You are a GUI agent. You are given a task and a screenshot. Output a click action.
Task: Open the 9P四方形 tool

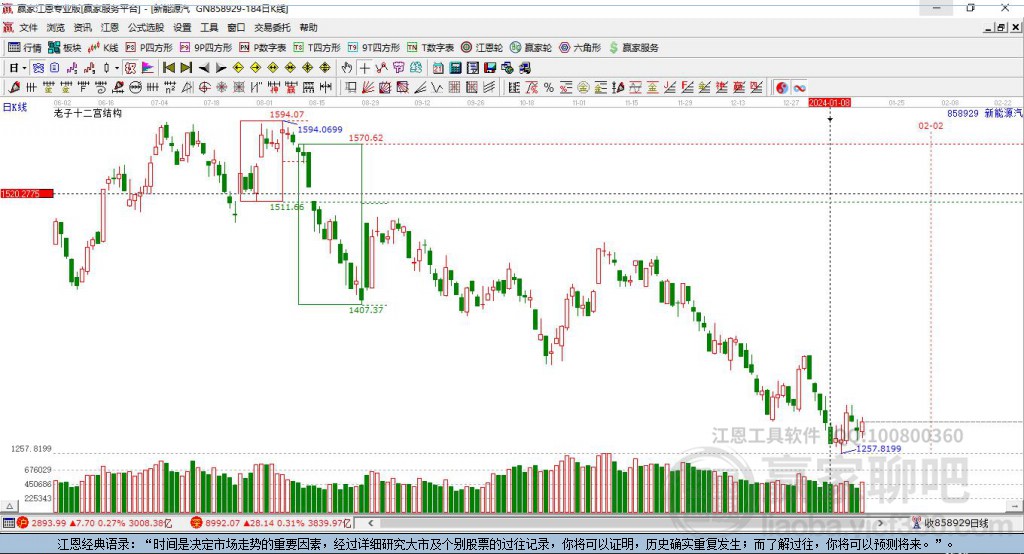206,48
